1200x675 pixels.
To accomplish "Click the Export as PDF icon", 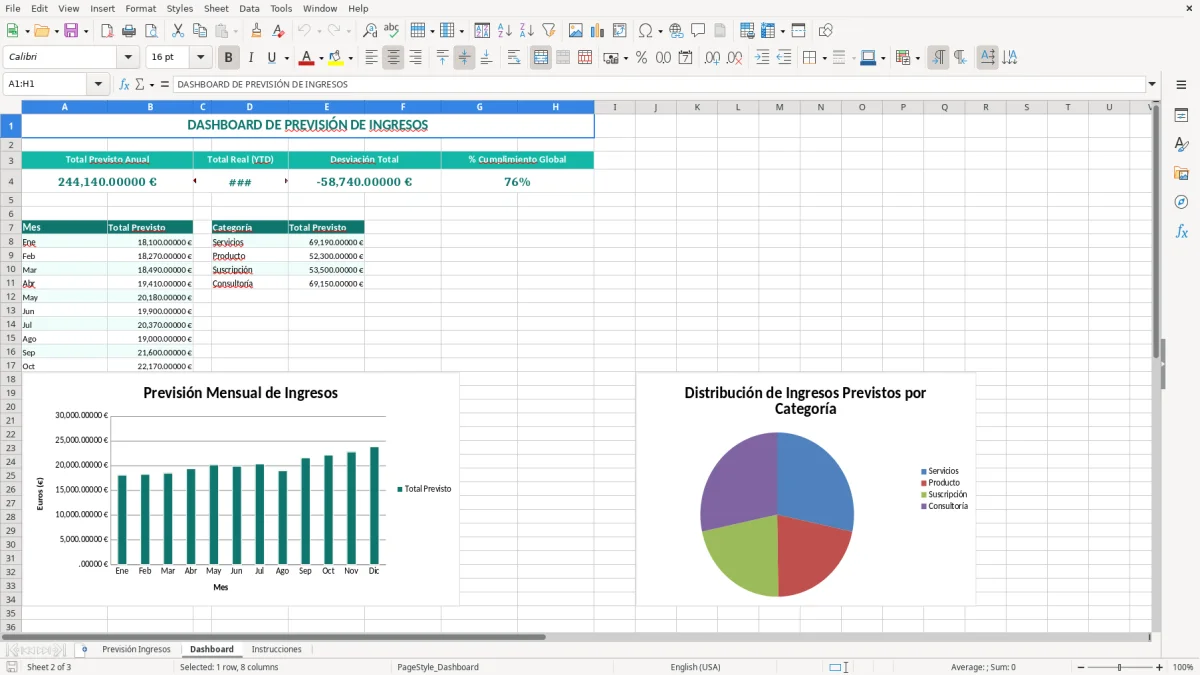I will [x=105, y=31].
